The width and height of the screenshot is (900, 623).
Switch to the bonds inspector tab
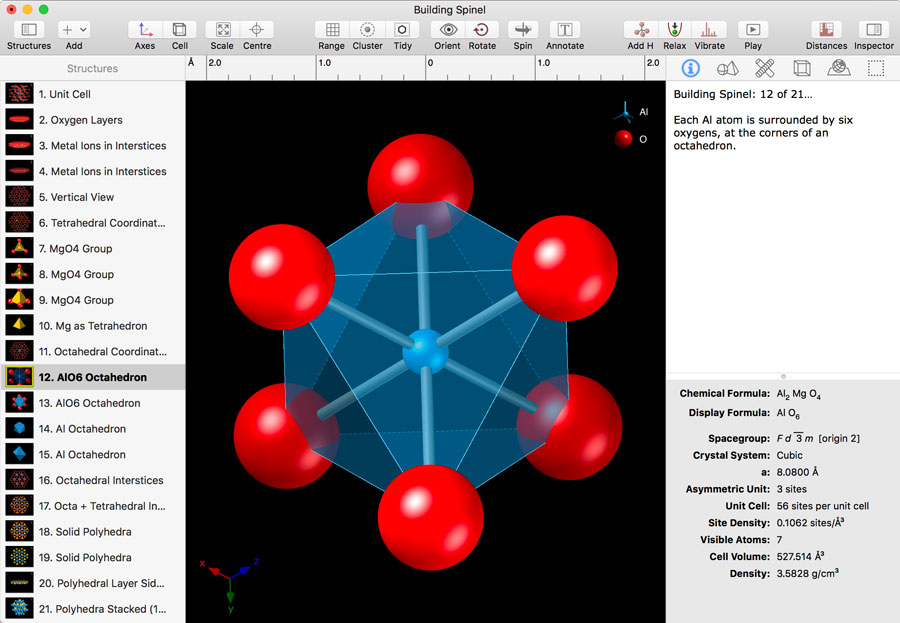pos(764,68)
